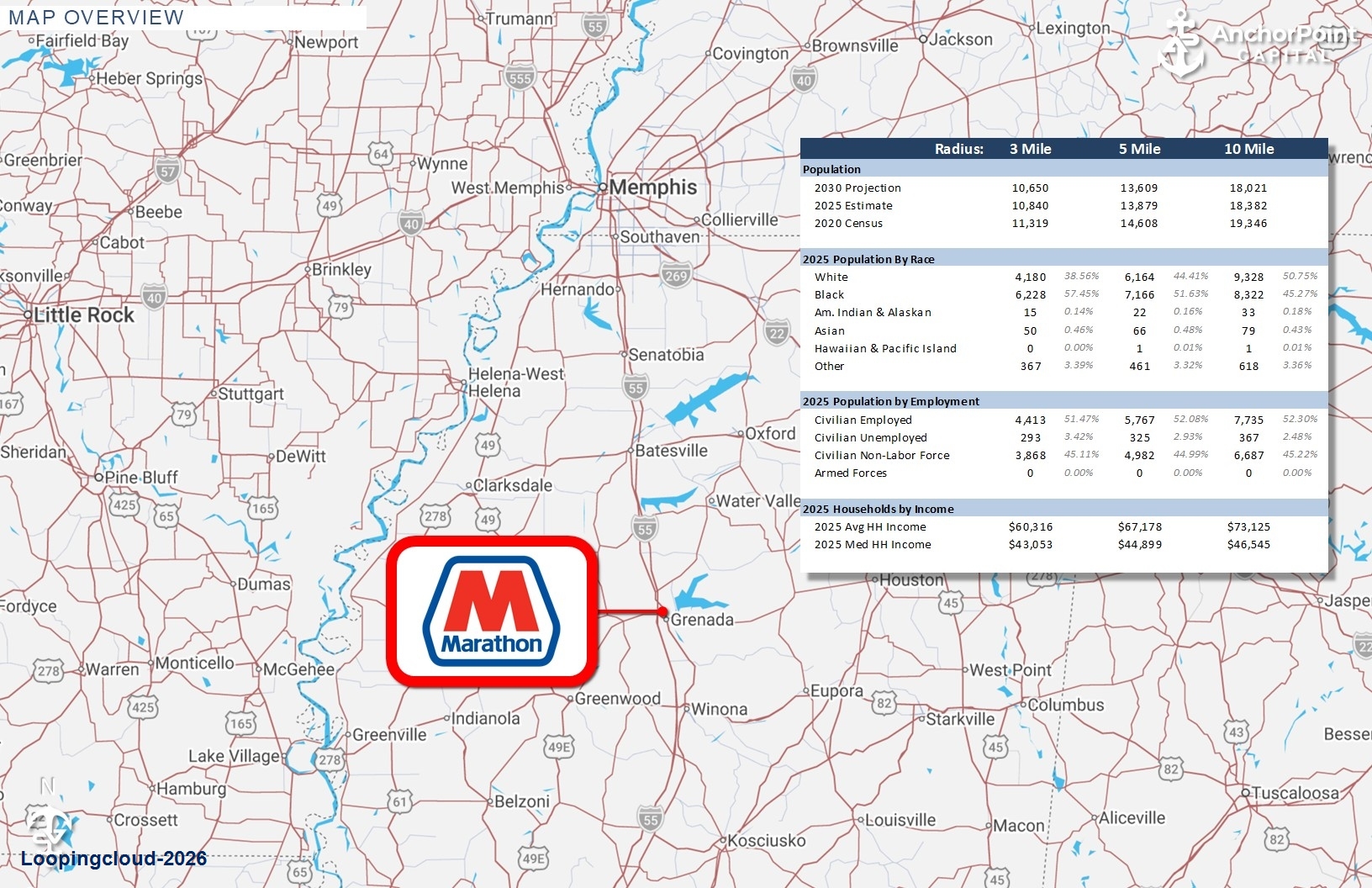Click the Marathon gas station logo
Viewport: 1372px width, 888px height.
(492, 611)
